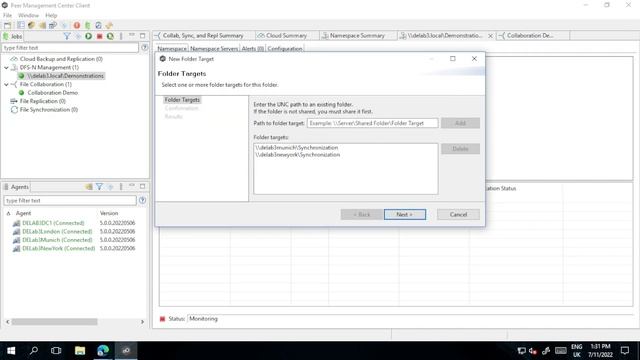Switch to Cloud Summary tab
The height and width of the screenshot is (360, 640).
point(287,36)
